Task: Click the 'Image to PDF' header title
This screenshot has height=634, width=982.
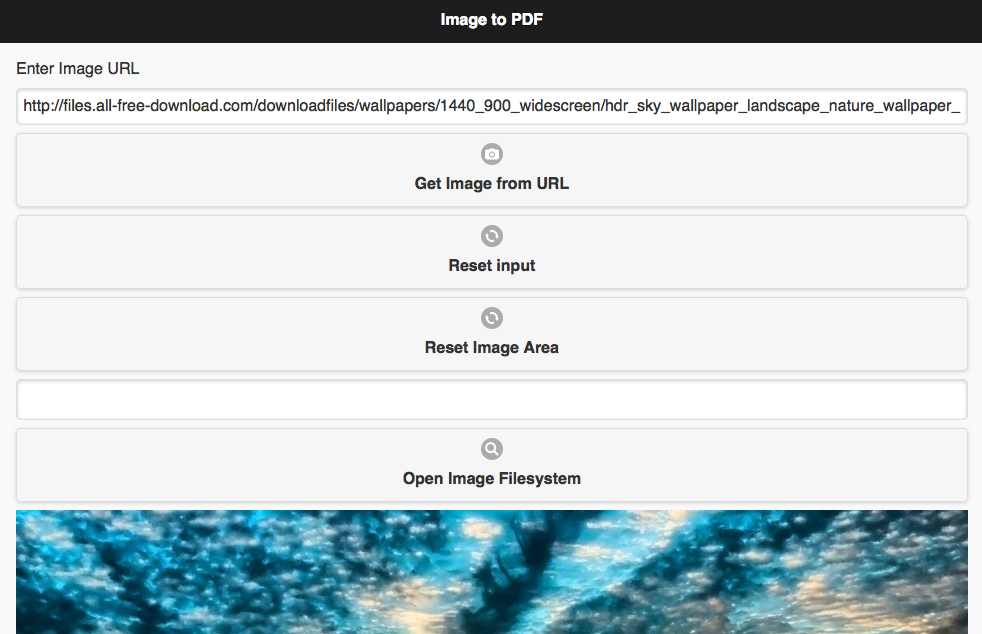Action: point(492,20)
